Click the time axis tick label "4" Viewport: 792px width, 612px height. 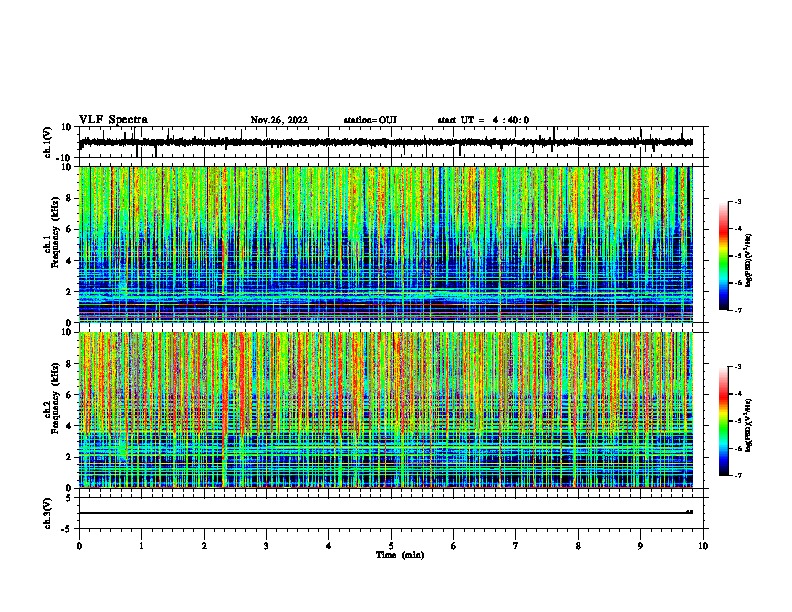(x=329, y=546)
